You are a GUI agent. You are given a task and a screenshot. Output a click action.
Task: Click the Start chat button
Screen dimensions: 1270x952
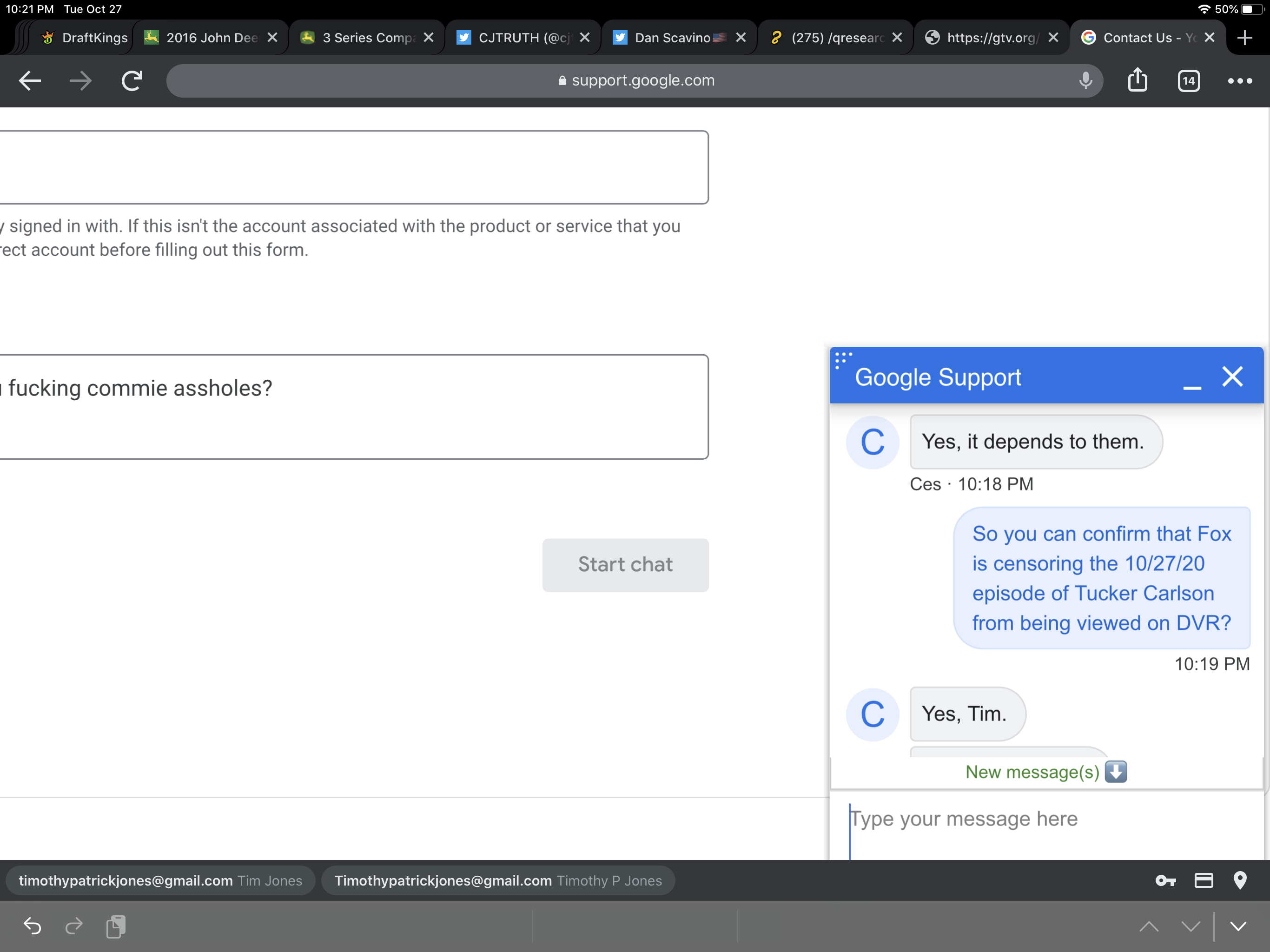[625, 565]
